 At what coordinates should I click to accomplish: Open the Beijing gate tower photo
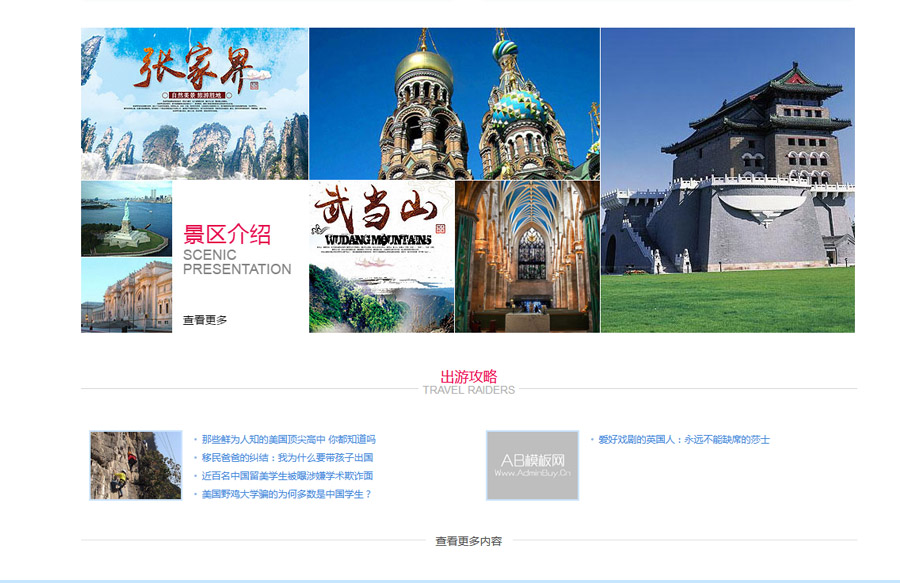pos(727,180)
